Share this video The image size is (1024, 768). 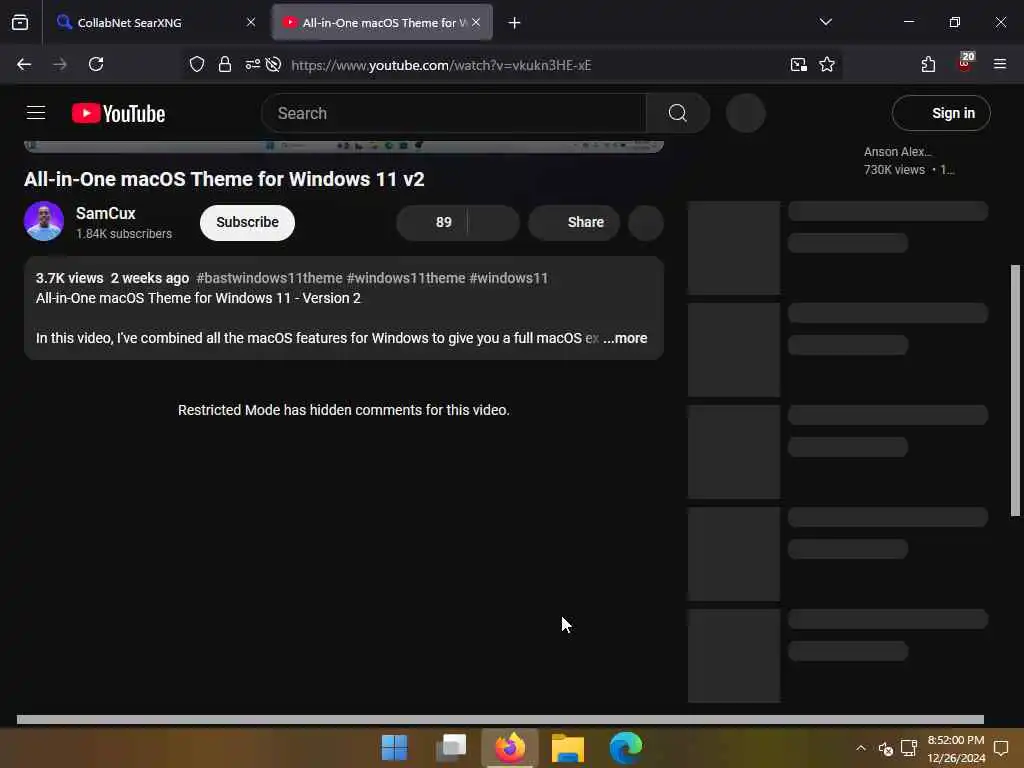(x=573, y=222)
